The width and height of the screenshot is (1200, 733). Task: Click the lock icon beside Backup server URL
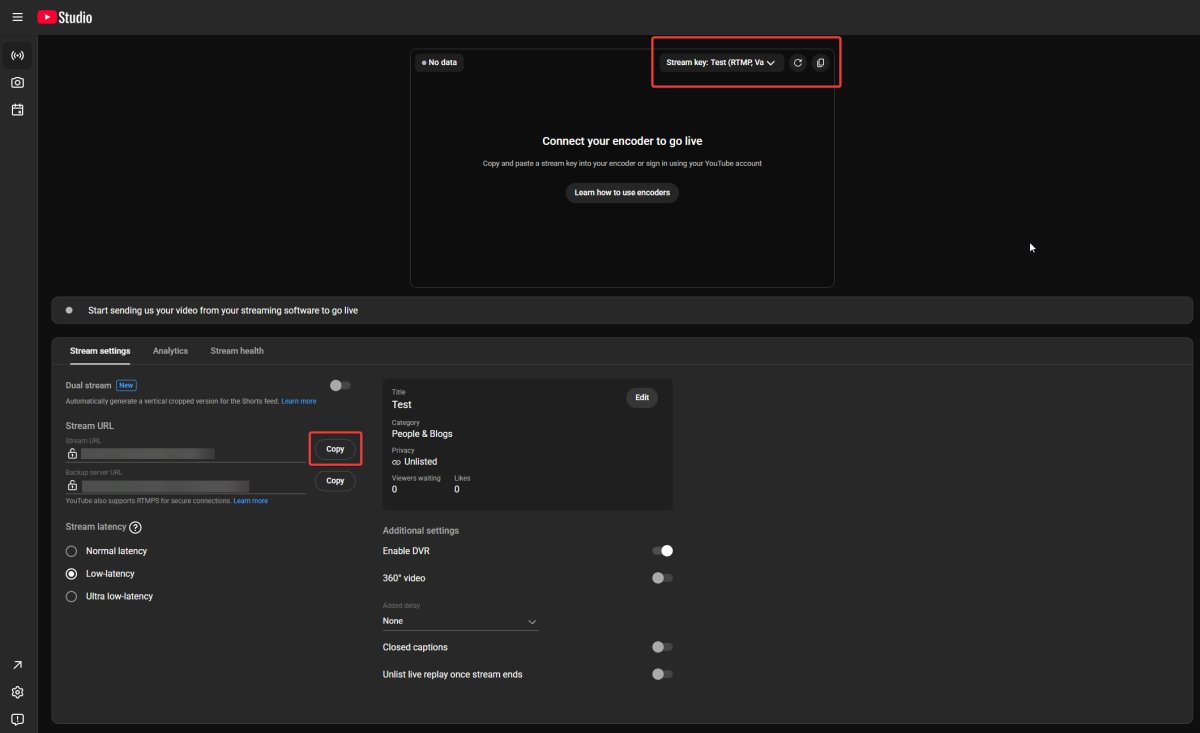tap(72, 485)
